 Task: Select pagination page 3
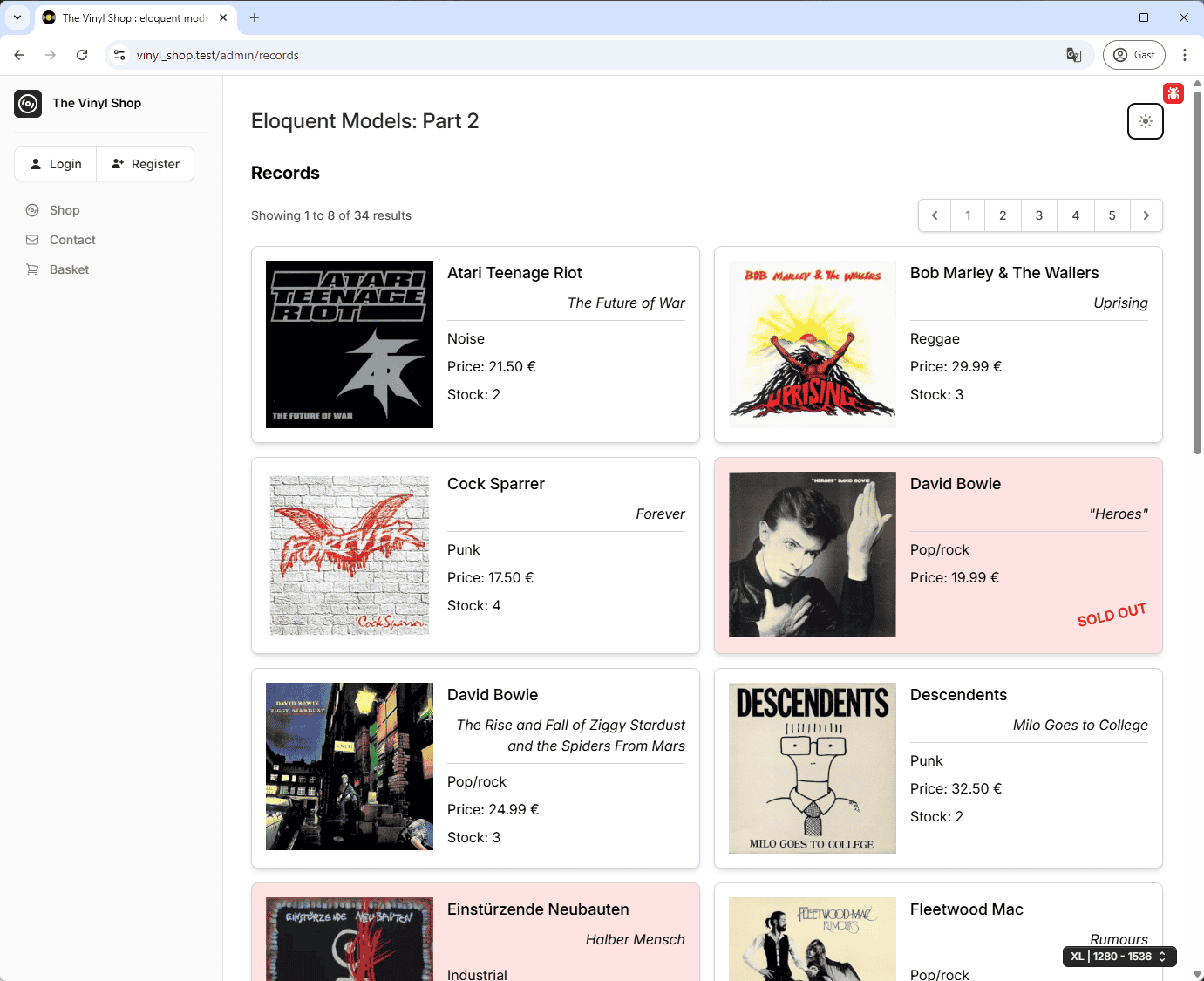pos(1039,215)
